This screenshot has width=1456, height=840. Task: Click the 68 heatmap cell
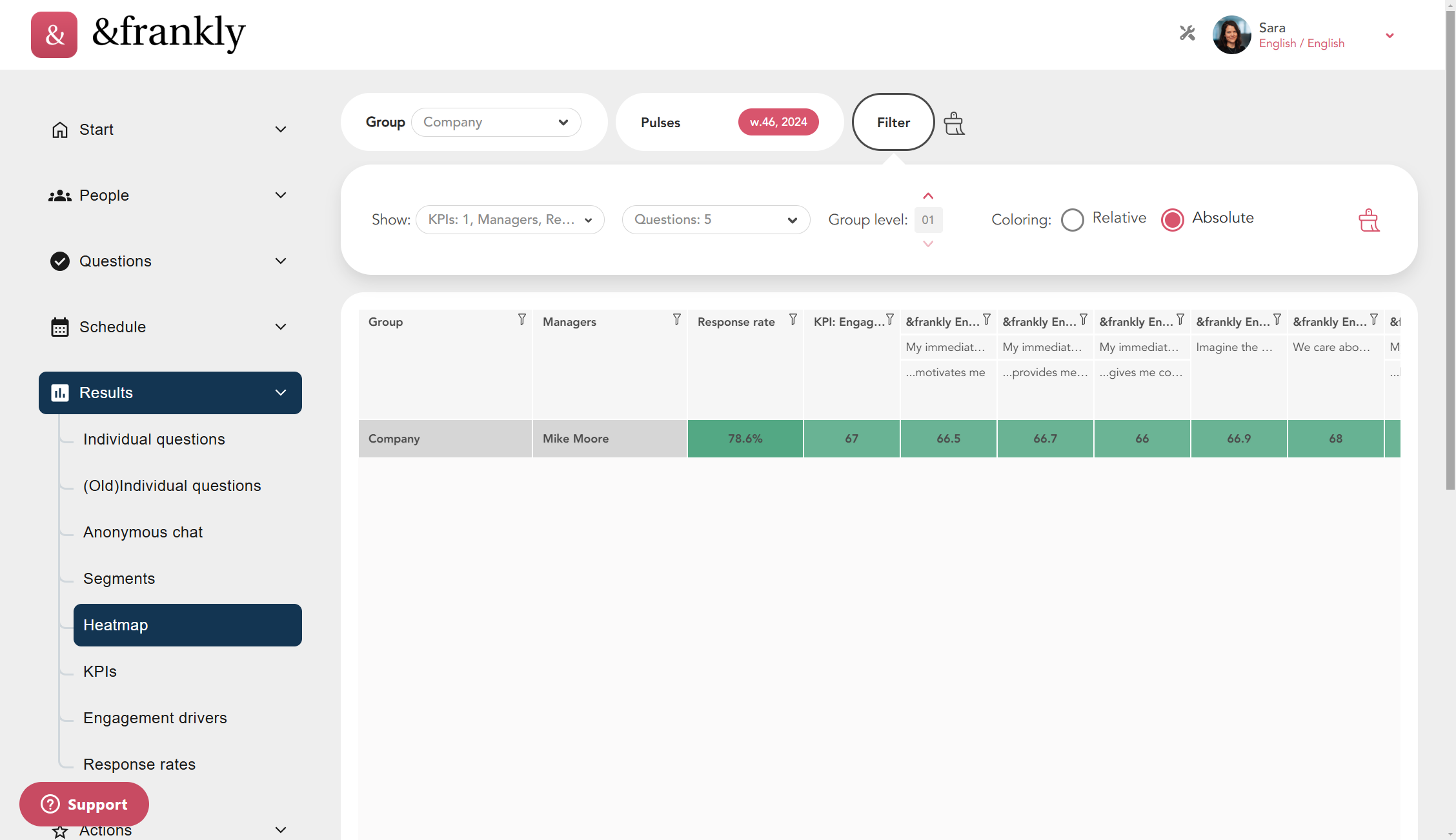pyautogui.click(x=1336, y=439)
